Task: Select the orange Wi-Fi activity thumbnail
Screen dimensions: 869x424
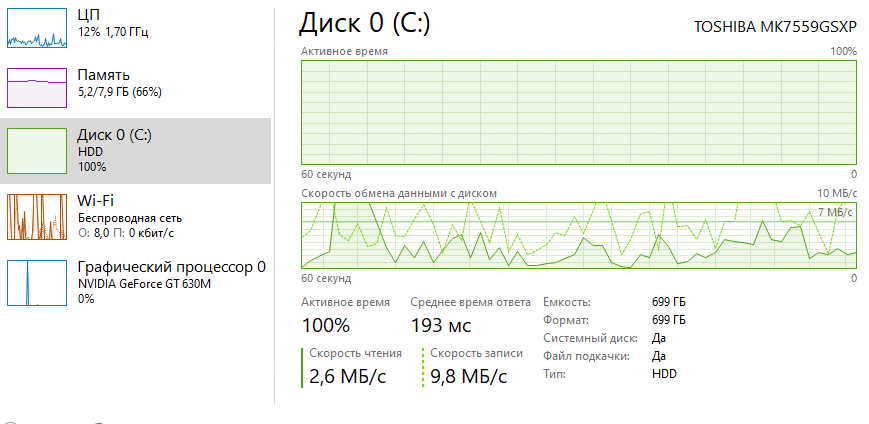Action: pos(37,216)
